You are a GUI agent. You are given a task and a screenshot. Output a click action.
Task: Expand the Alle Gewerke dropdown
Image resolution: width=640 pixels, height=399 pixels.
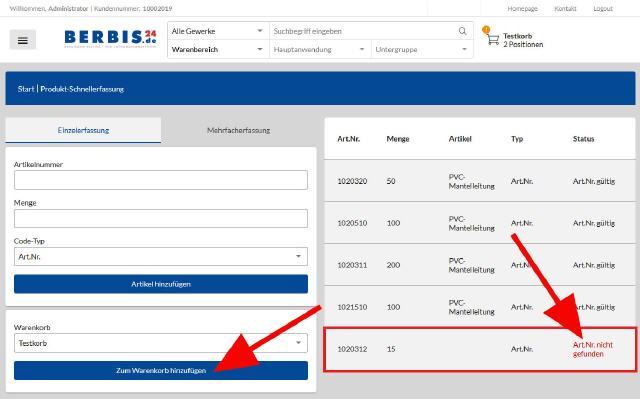point(218,31)
